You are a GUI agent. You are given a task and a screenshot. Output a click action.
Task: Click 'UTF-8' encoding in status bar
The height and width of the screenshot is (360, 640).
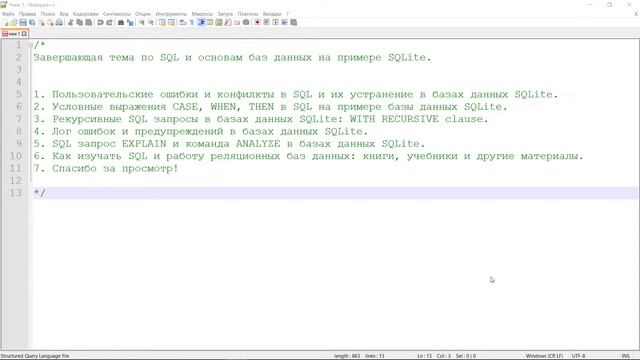pos(578,356)
